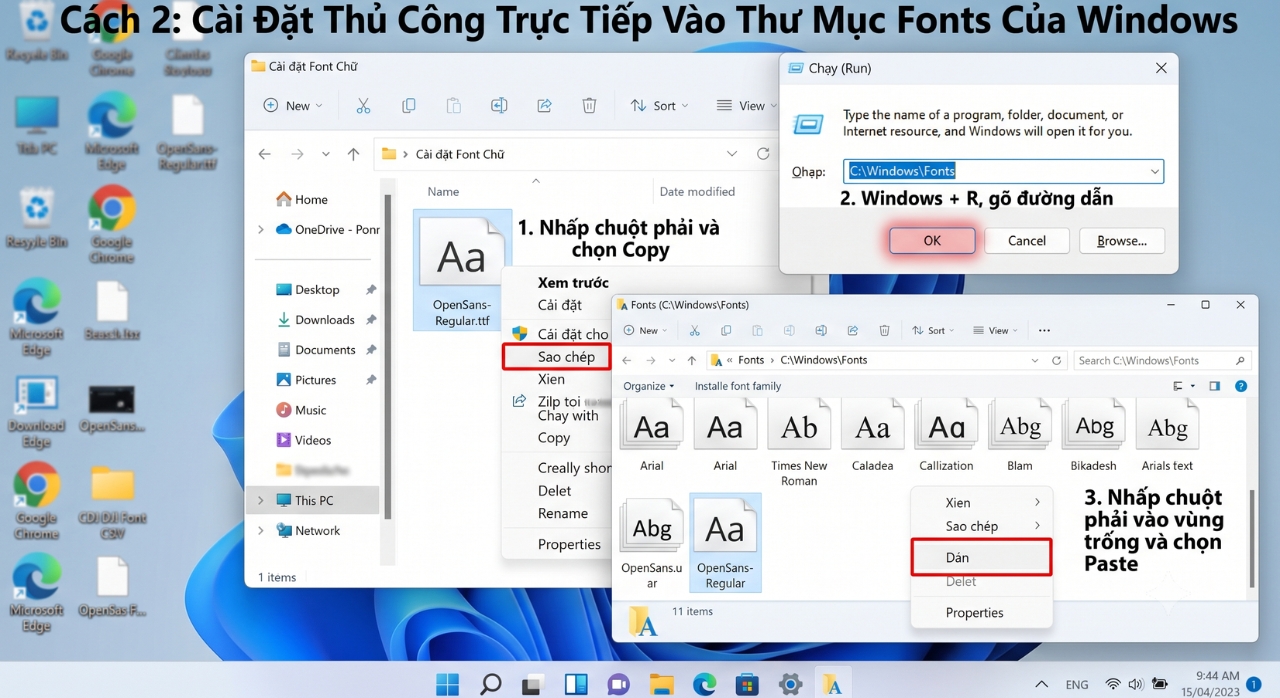Go back in the Fonts window
This screenshot has width=1280, height=698.
[x=627, y=360]
